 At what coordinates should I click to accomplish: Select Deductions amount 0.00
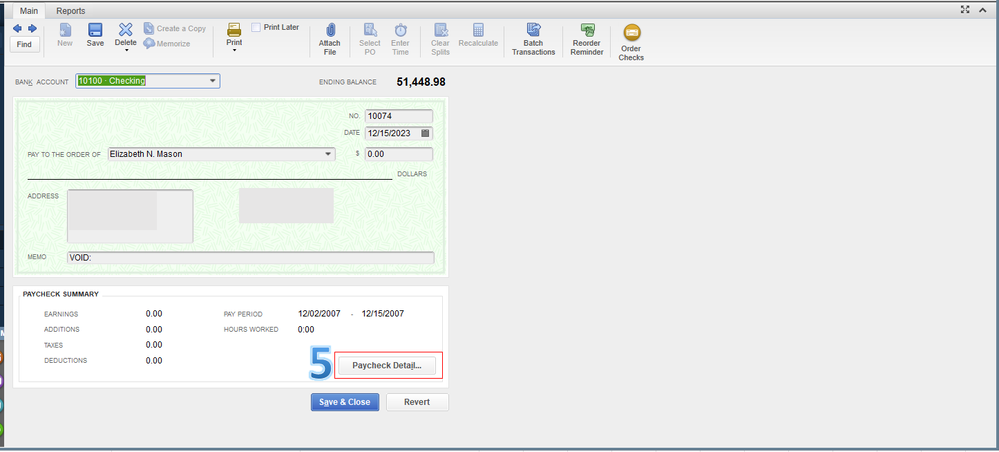click(154, 361)
